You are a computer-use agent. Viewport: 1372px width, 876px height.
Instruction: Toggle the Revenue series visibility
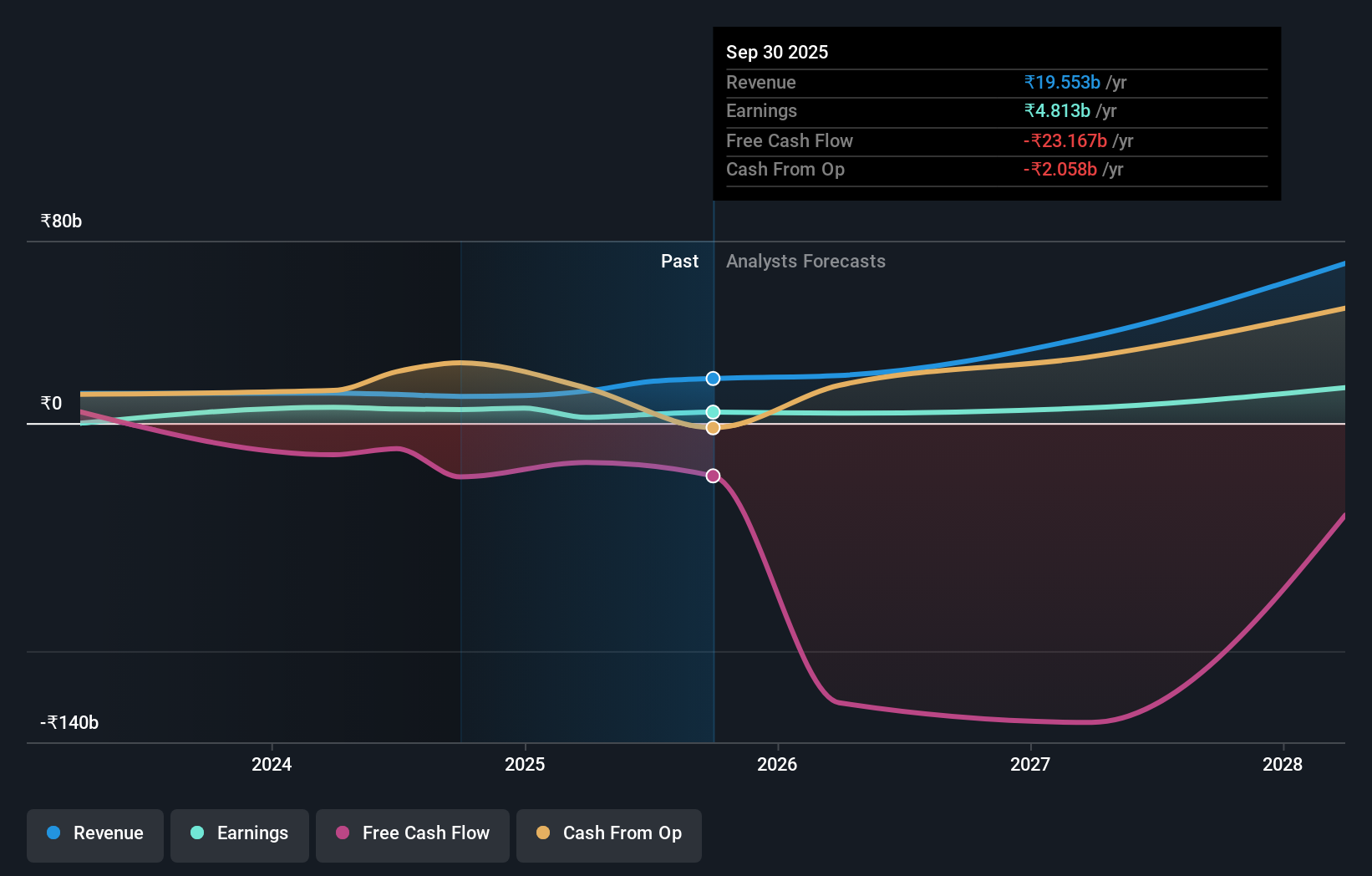tap(94, 834)
